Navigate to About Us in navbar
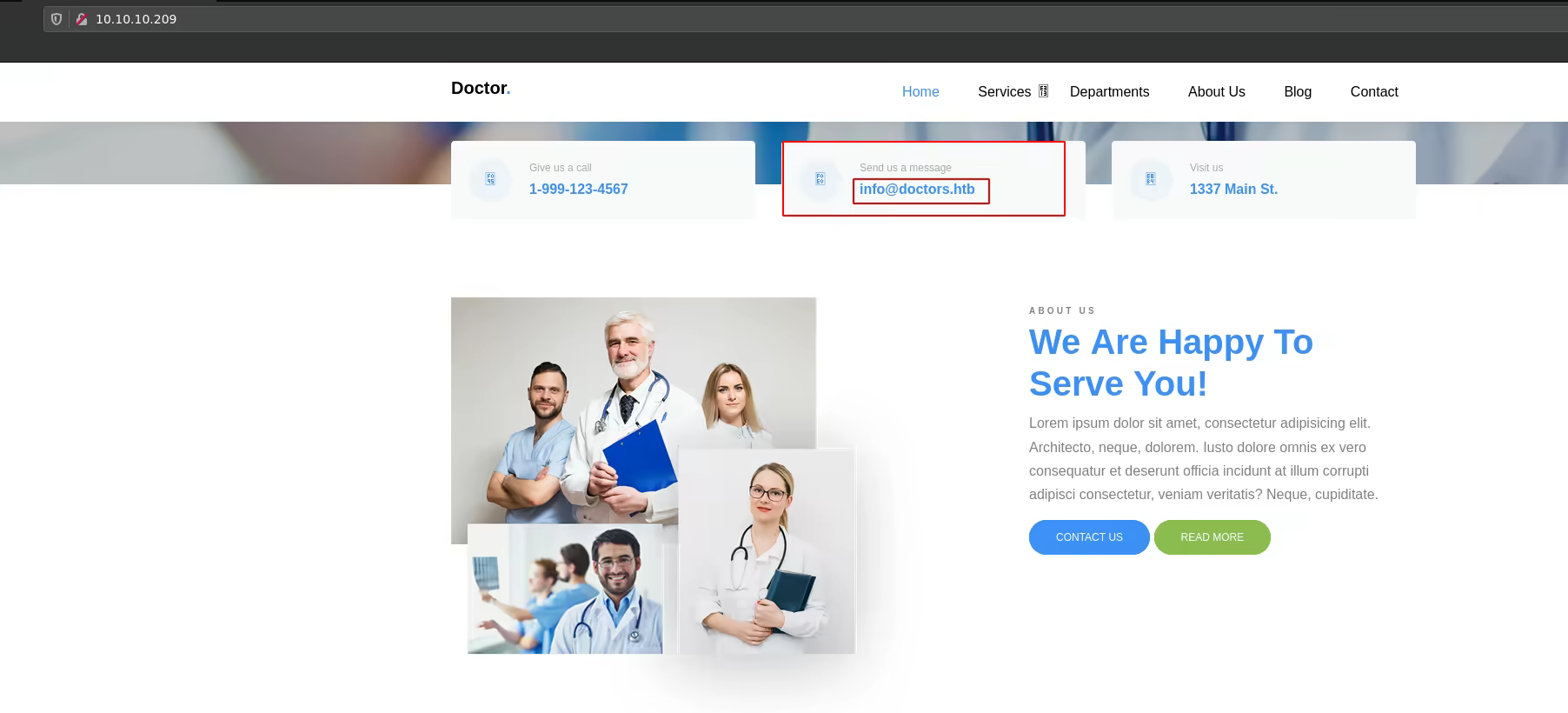 (1216, 92)
